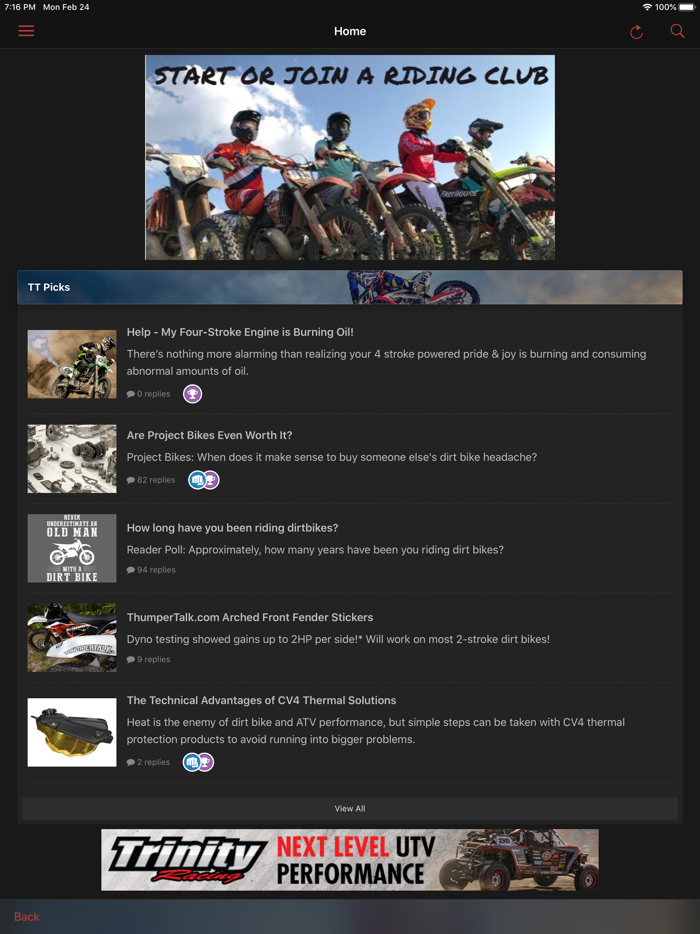Tap the refresh icon in header

[636, 32]
